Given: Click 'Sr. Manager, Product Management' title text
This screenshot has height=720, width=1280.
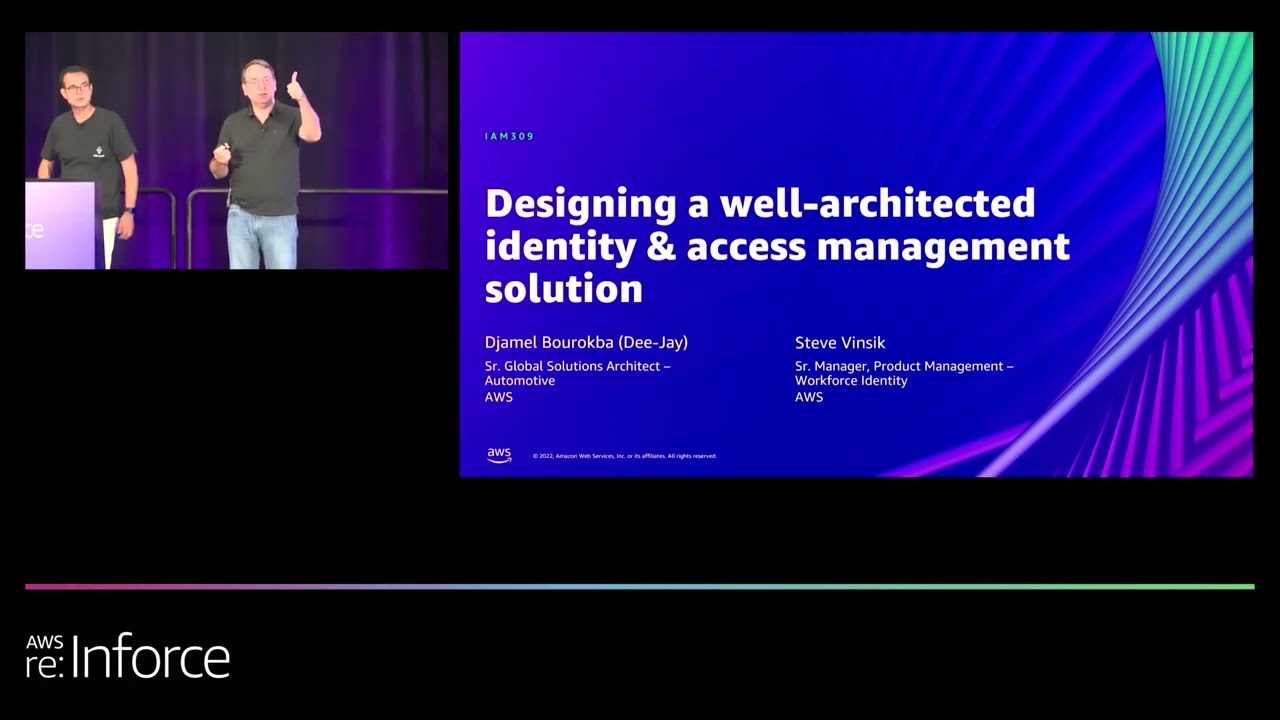Looking at the screenshot, I should [x=904, y=366].
